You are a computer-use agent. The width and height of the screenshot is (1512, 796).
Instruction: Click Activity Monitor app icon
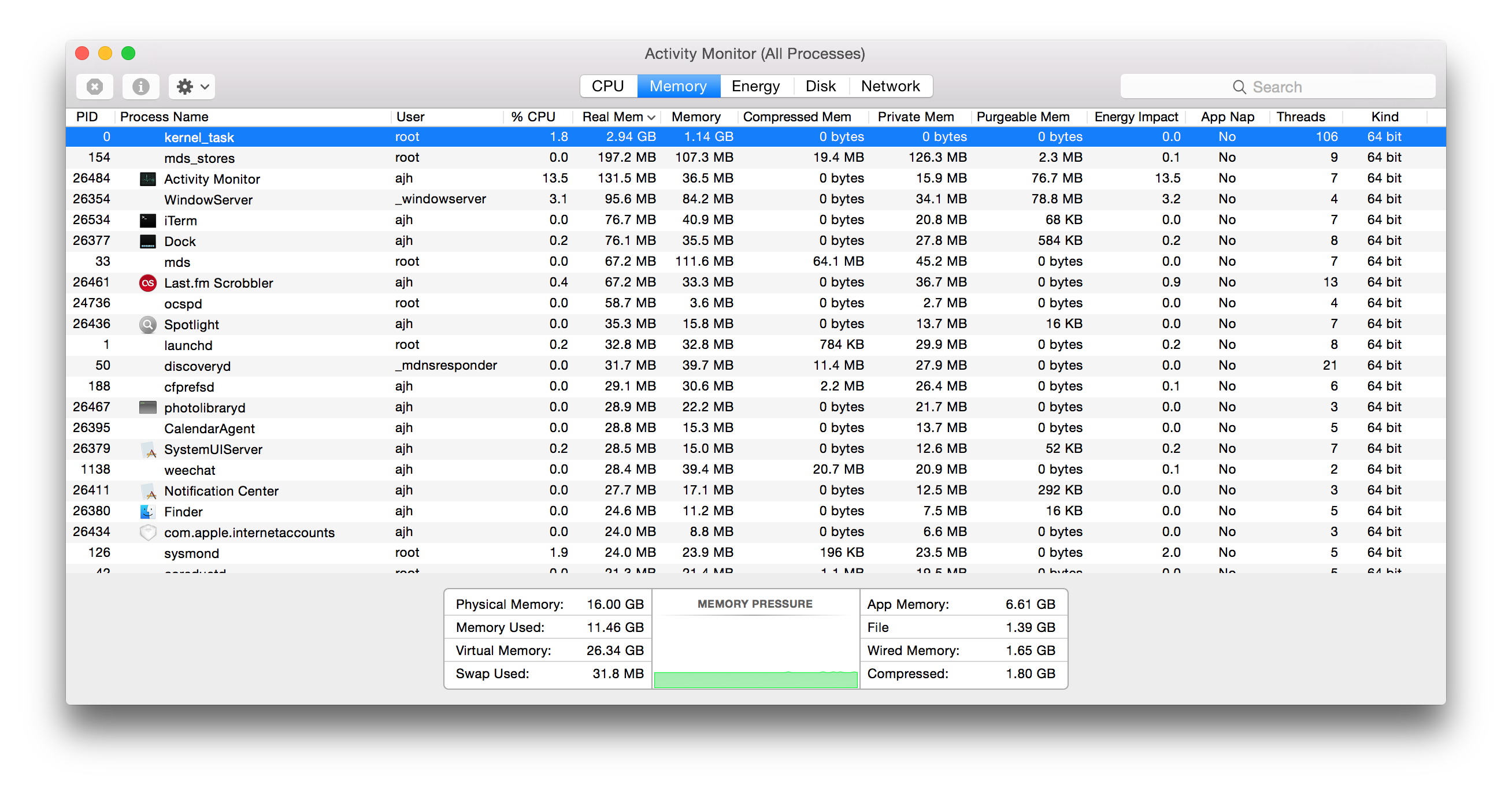coord(145,180)
